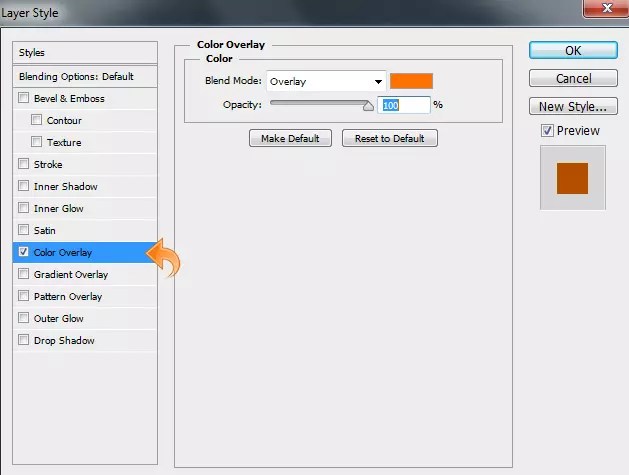Click the orange overlay color swatch
Image resolution: width=629 pixels, height=475 pixels.
pos(411,81)
